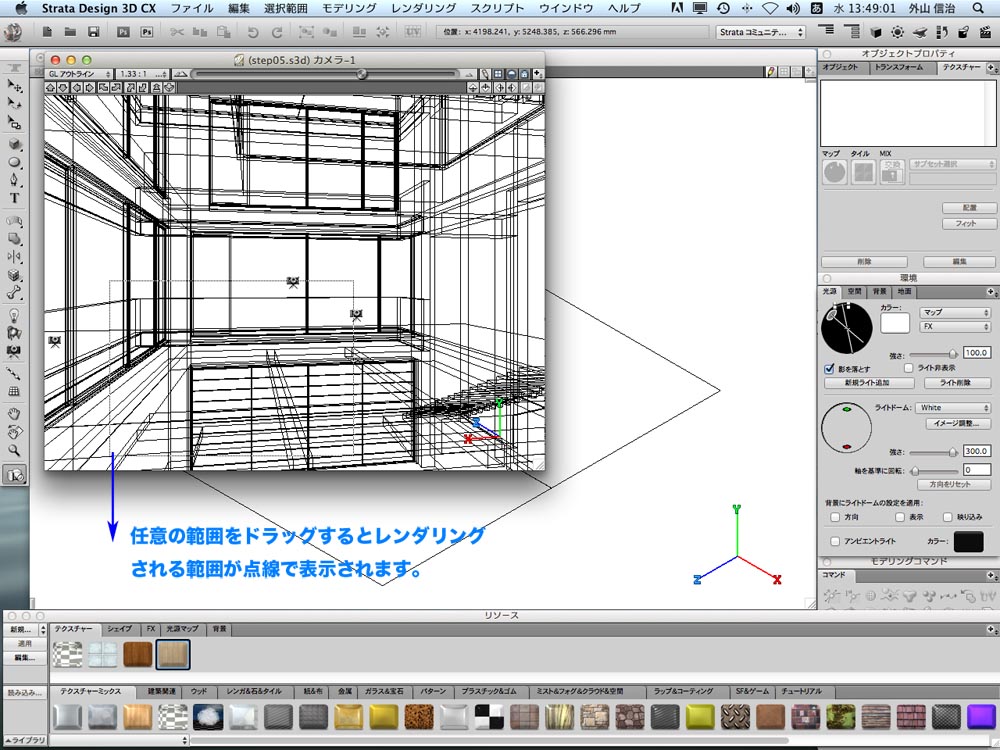Viewport: 1000px width, 750px height.
Task: Select the Bone tool
Action: click(x=14, y=293)
